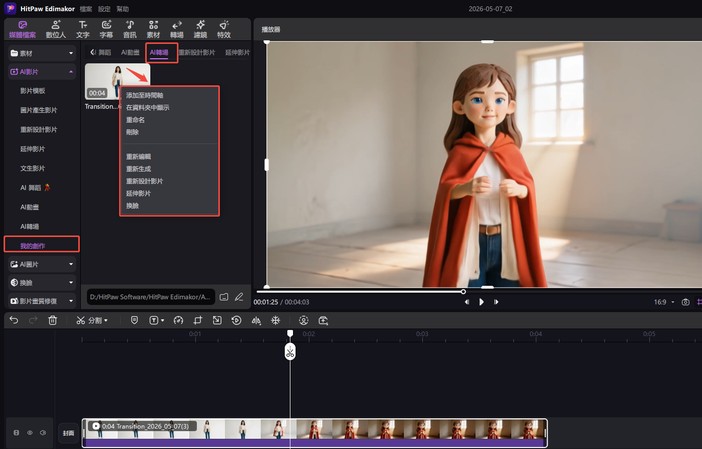
Task: Open the 16:9 aspect ratio dropdown
Action: tap(664, 302)
